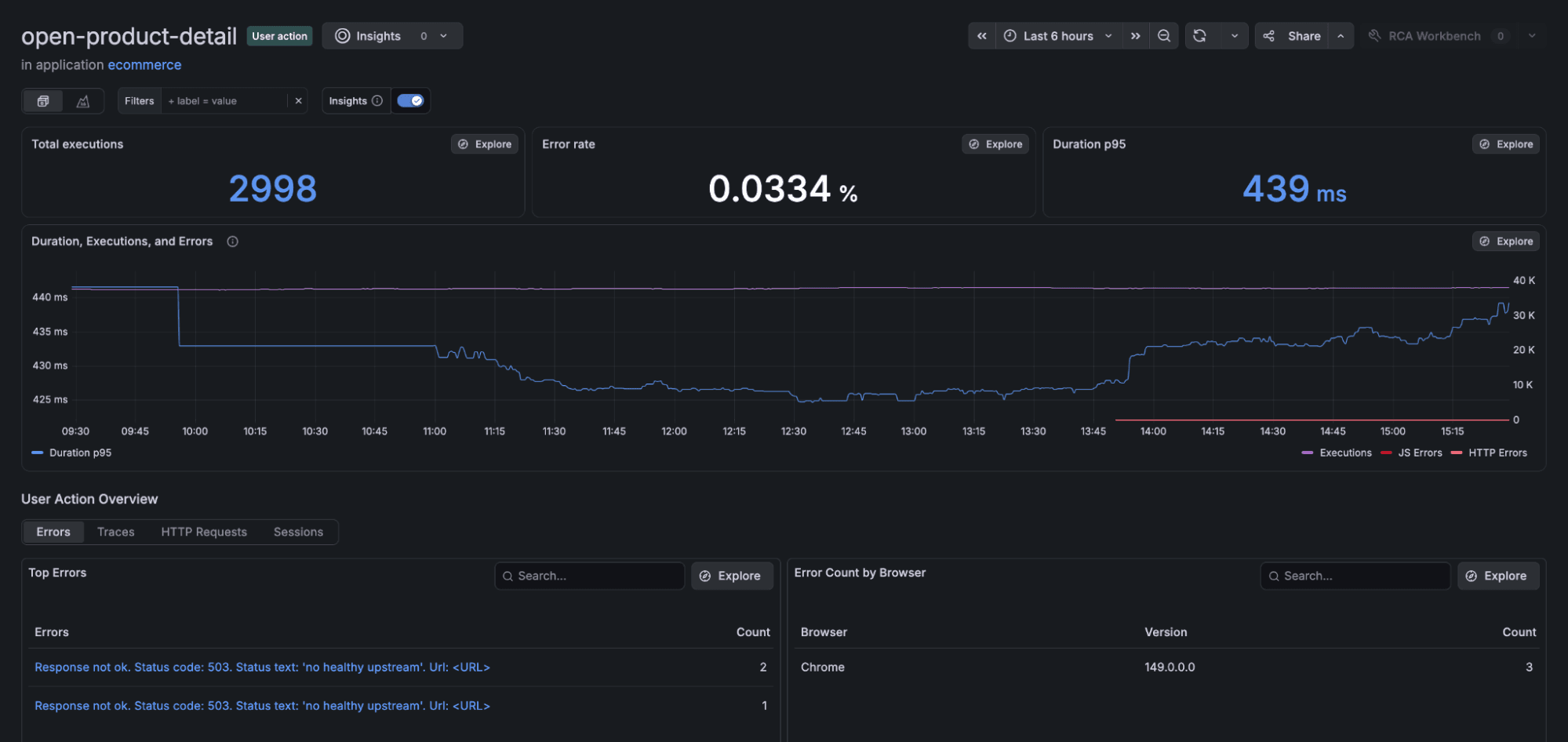Open the 503 error with count 2
This screenshot has height=742, width=1568.
pyautogui.click(x=262, y=667)
